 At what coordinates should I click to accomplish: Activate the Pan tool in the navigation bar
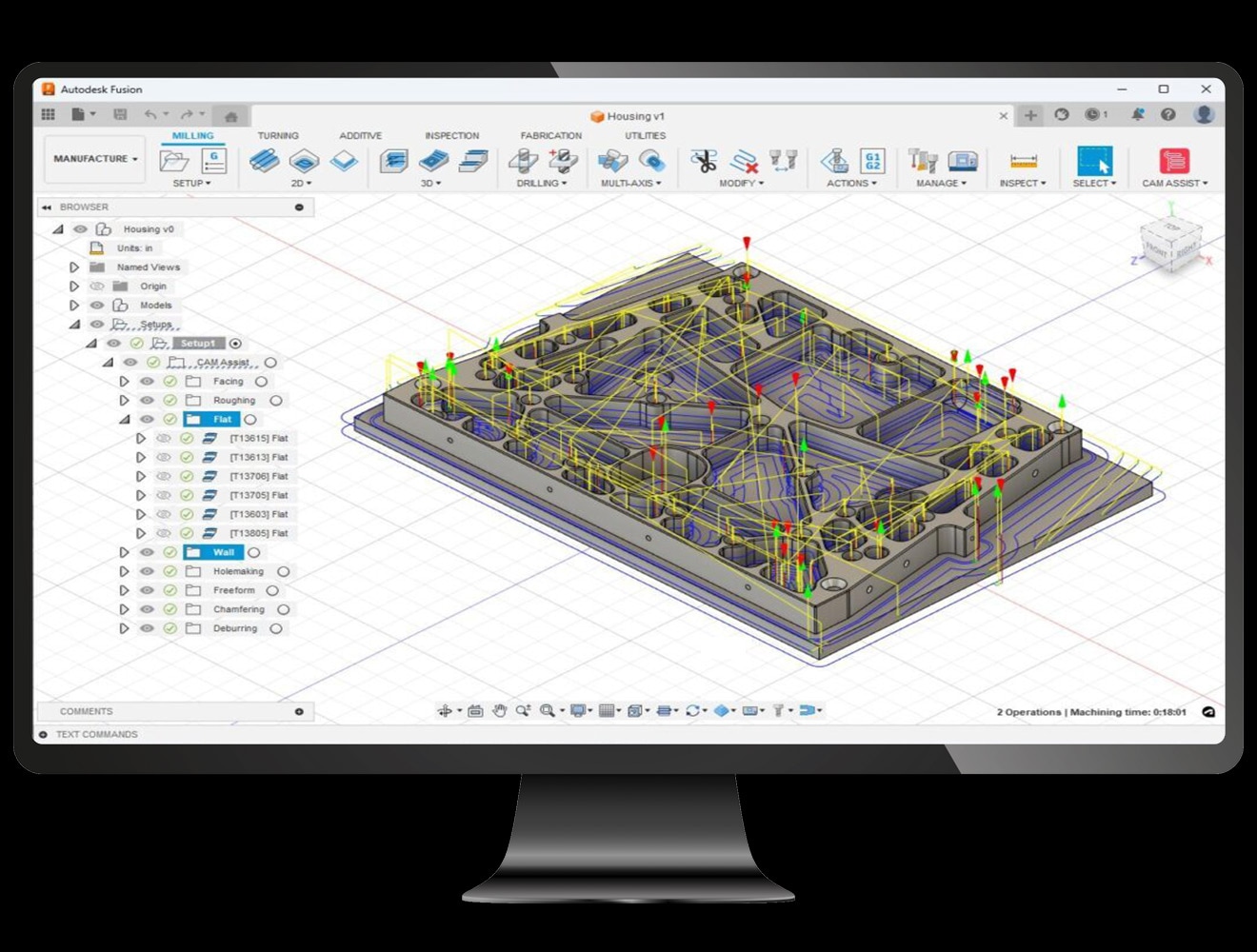[x=500, y=710]
